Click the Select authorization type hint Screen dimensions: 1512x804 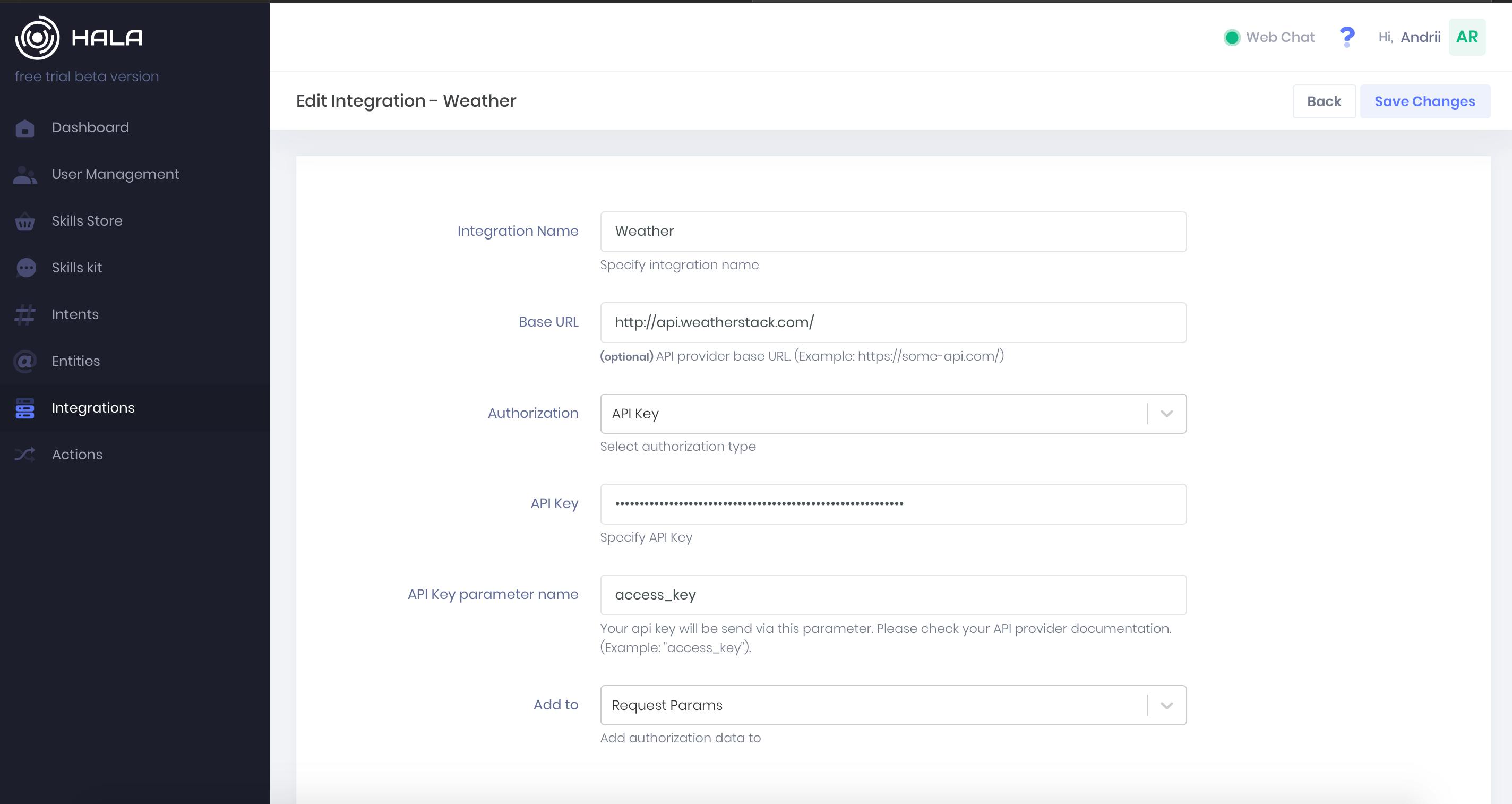click(x=678, y=446)
